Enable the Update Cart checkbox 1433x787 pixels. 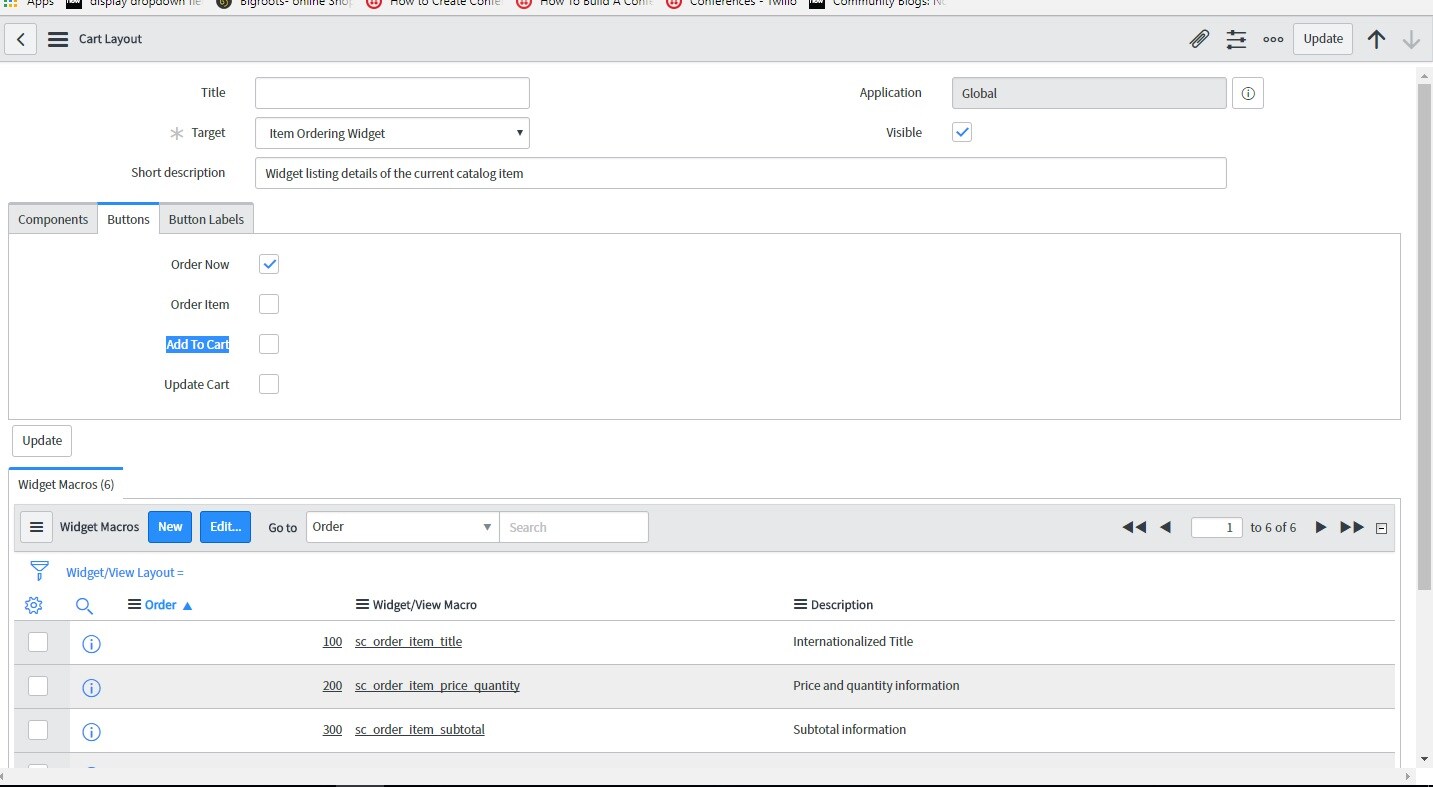(269, 384)
